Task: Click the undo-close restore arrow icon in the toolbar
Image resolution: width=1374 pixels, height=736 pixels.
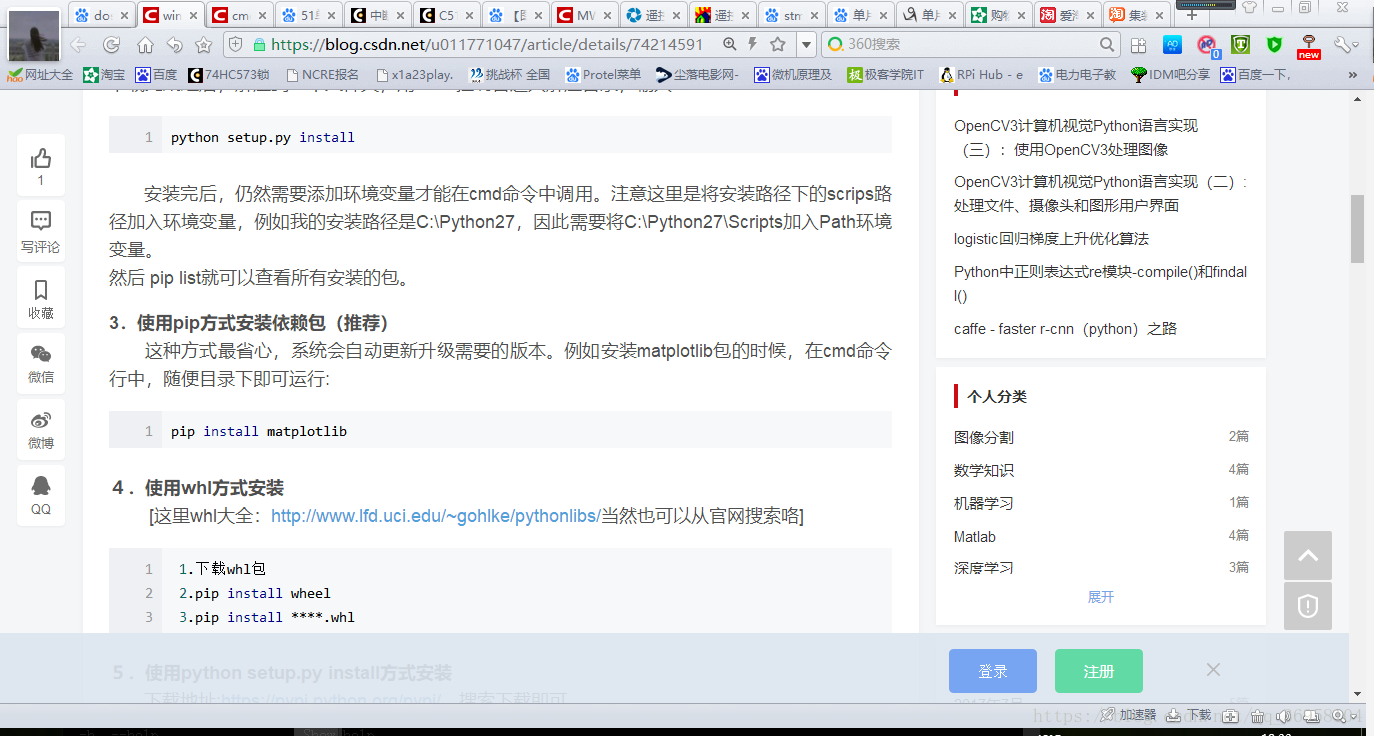Action: (174, 44)
